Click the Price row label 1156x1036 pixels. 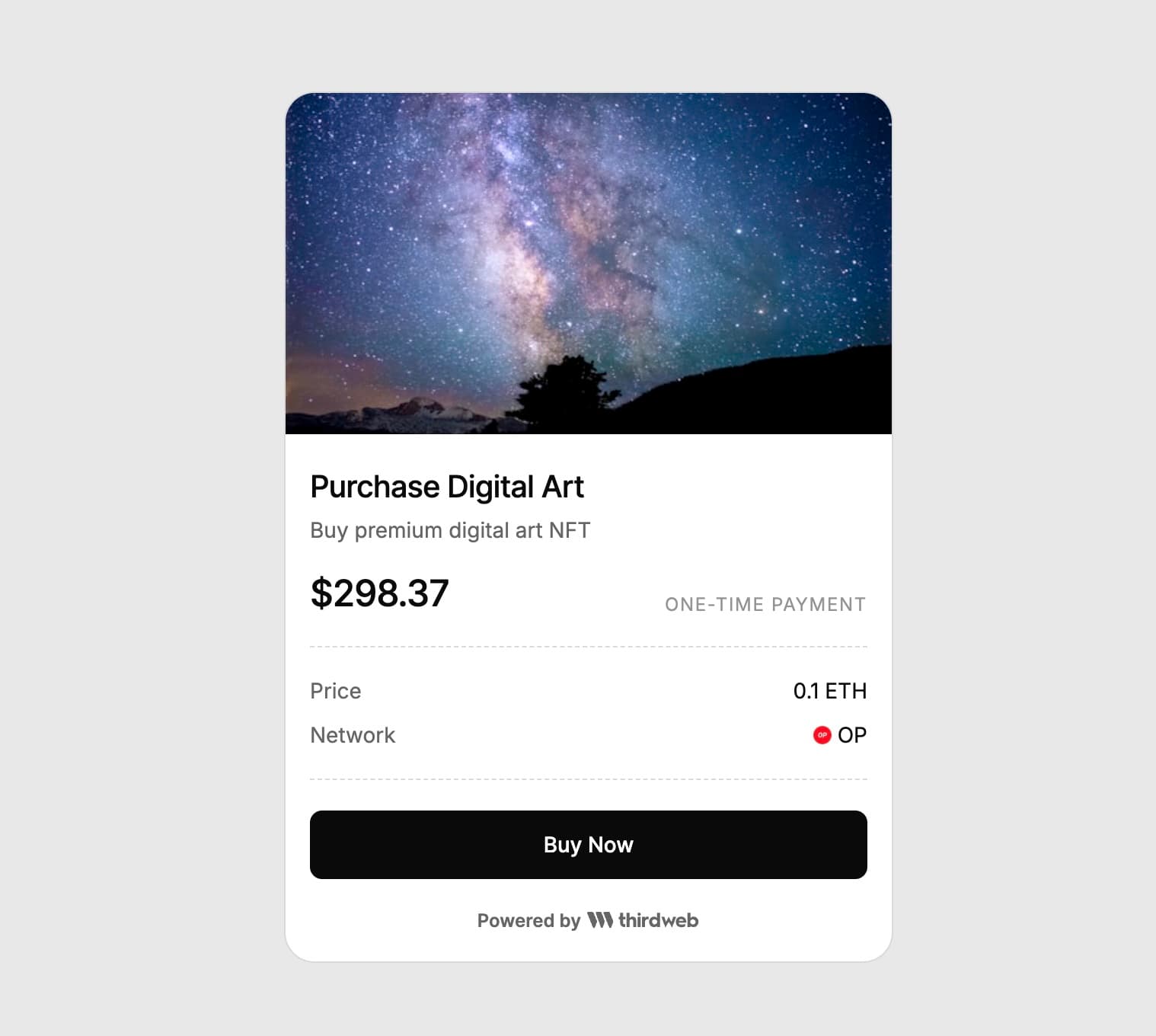tap(335, 691)
